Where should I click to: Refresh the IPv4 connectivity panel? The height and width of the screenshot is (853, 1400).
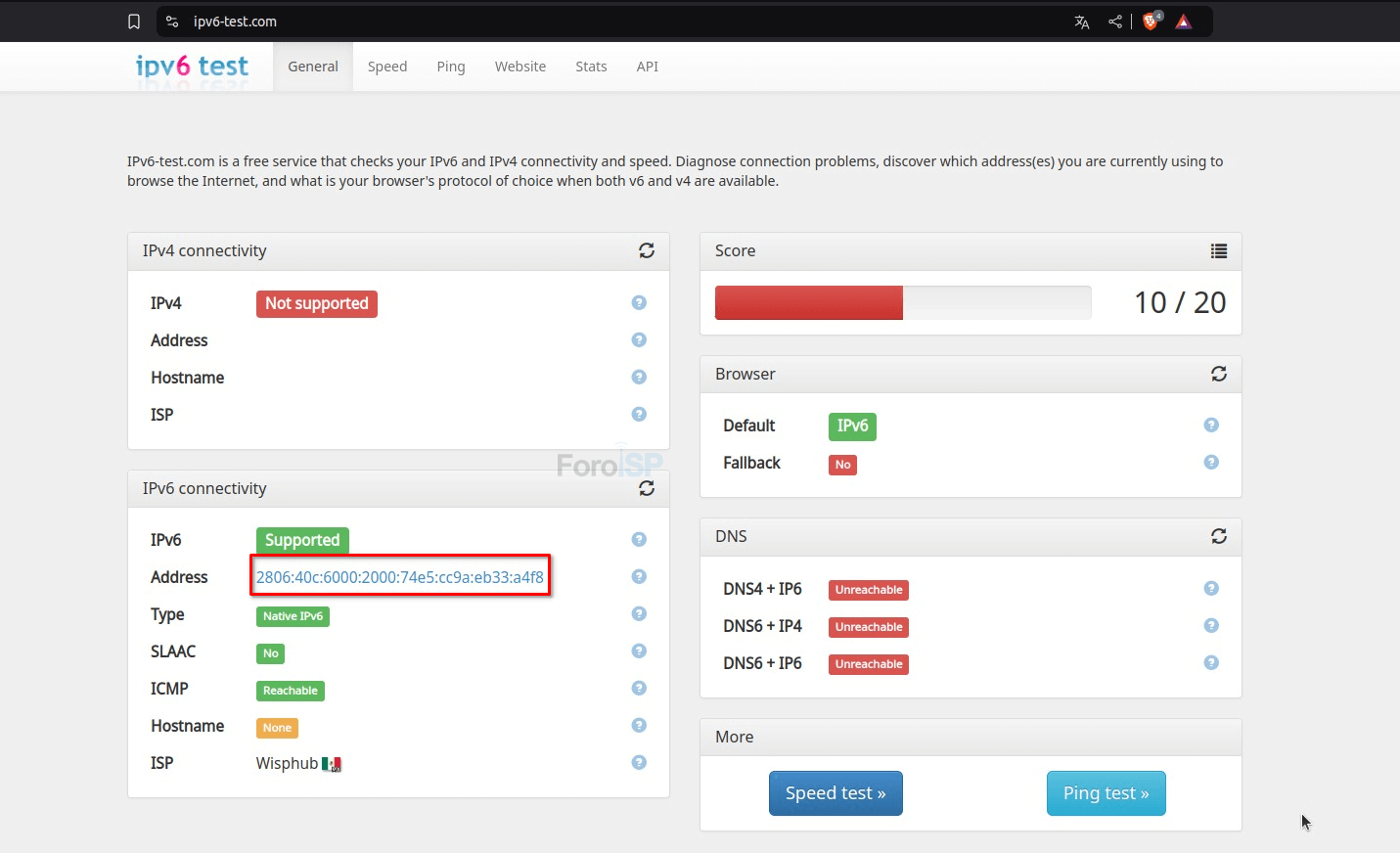point(647,250)
